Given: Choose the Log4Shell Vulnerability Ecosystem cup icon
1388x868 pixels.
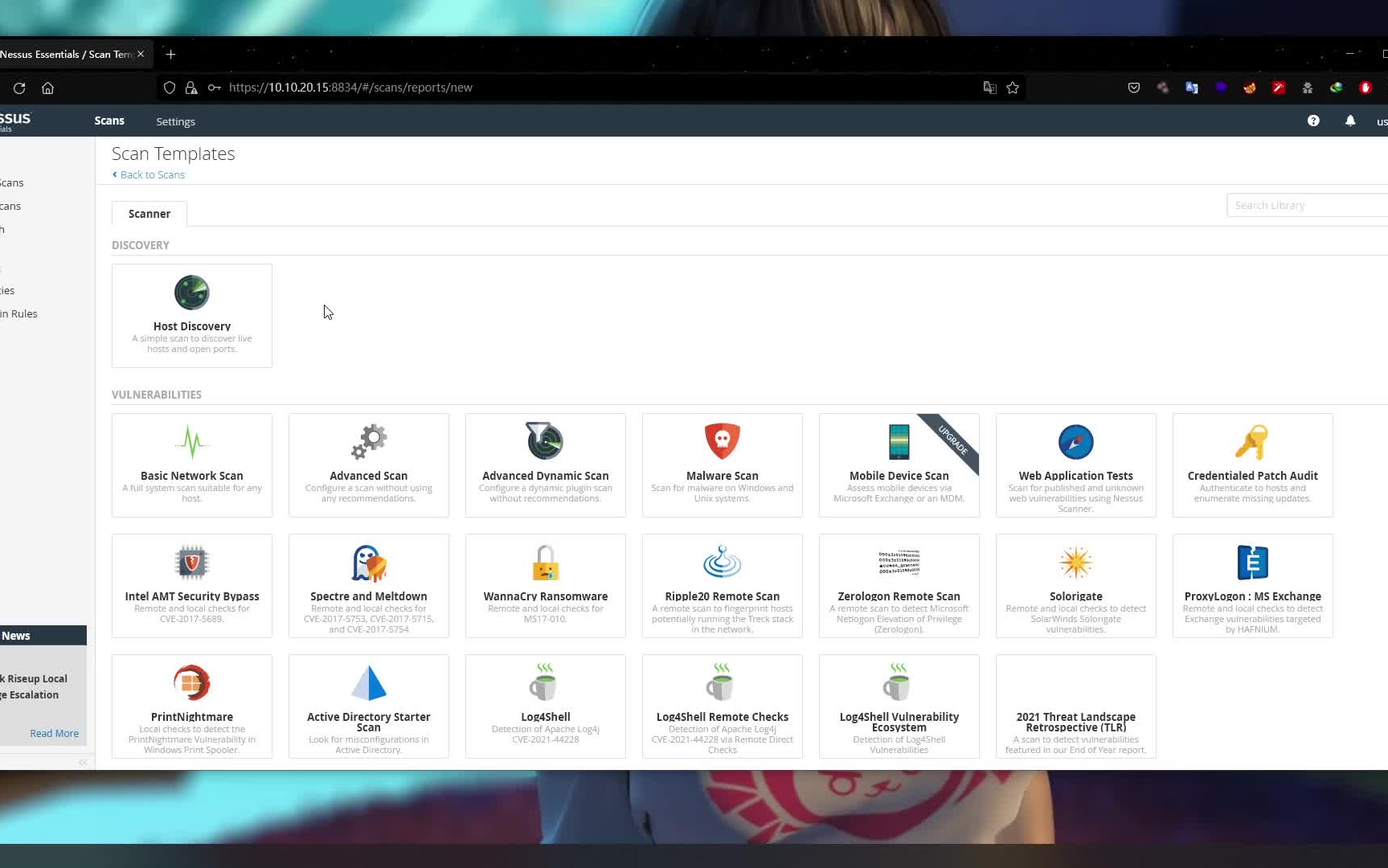Looking at the screenshot, I should 898,682.
